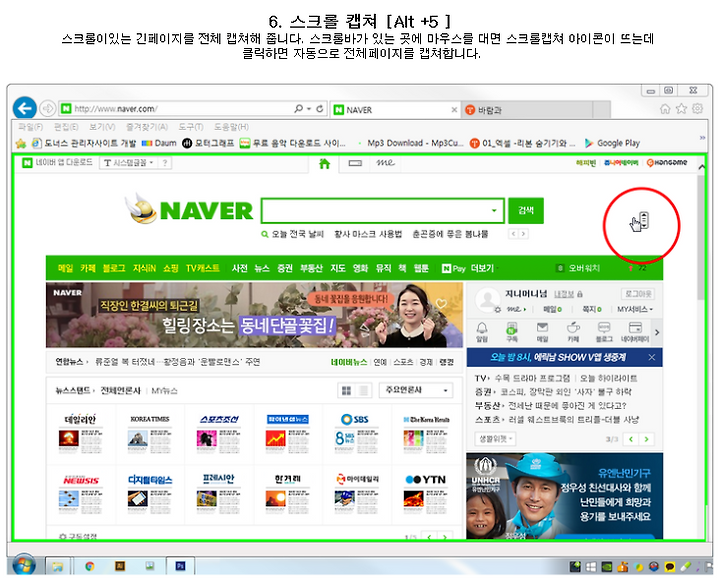Click the address bar search magnifier icon

[298, 109]
